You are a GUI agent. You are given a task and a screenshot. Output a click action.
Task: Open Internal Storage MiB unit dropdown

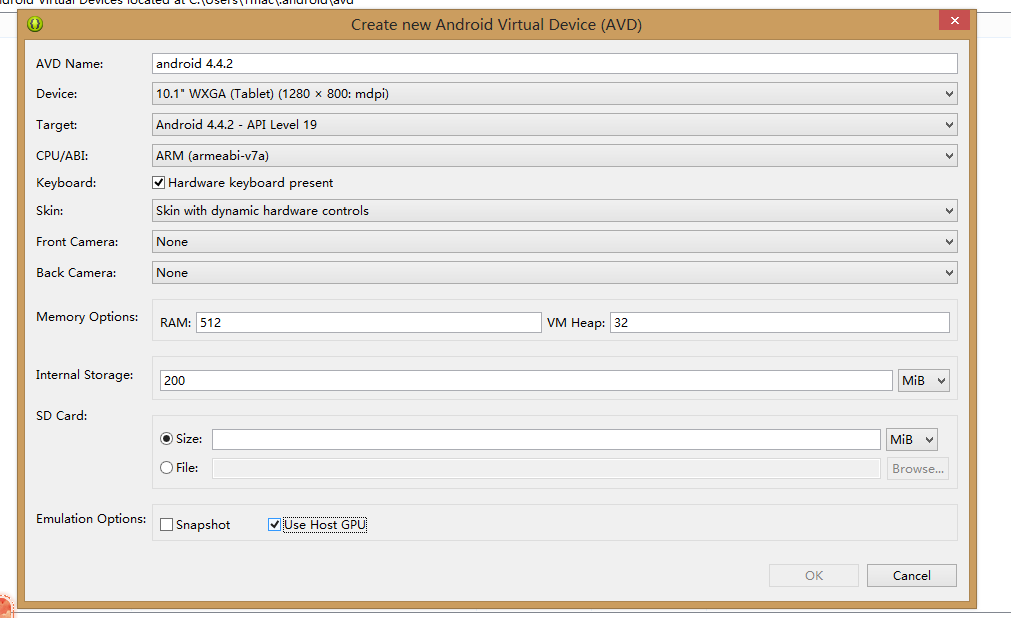point(923,381)
